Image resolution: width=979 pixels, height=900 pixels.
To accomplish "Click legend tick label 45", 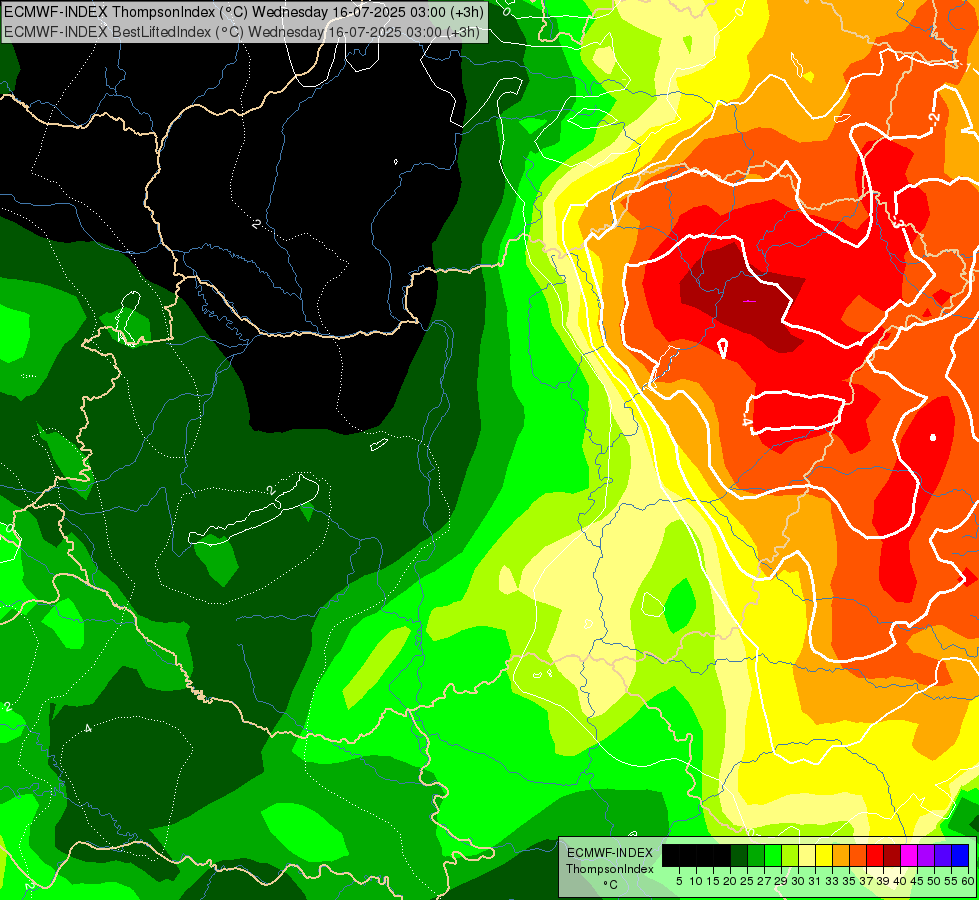I will 918,881.
